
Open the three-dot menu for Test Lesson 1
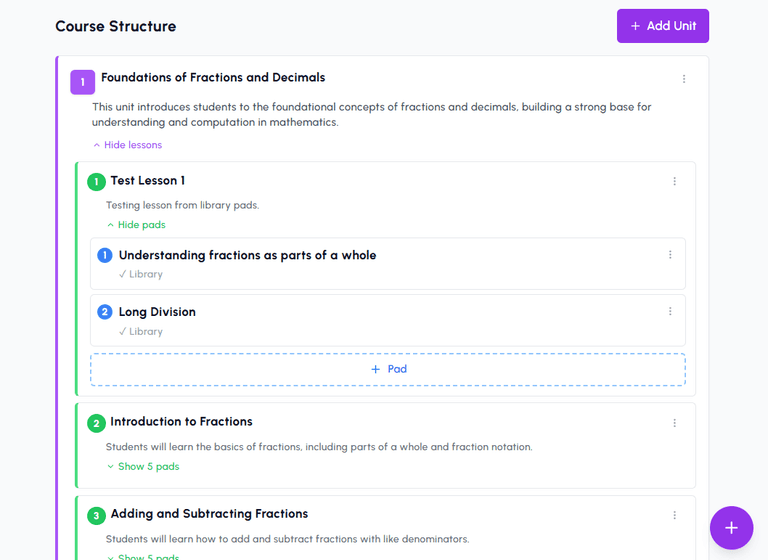[674, 181]
